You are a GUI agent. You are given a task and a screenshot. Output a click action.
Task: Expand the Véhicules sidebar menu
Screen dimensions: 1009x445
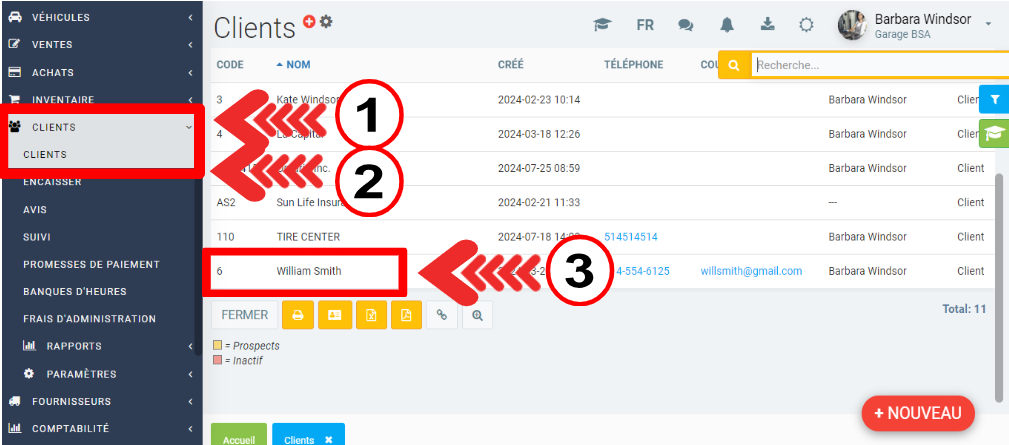pyautogui.click(x=100, y=17)
